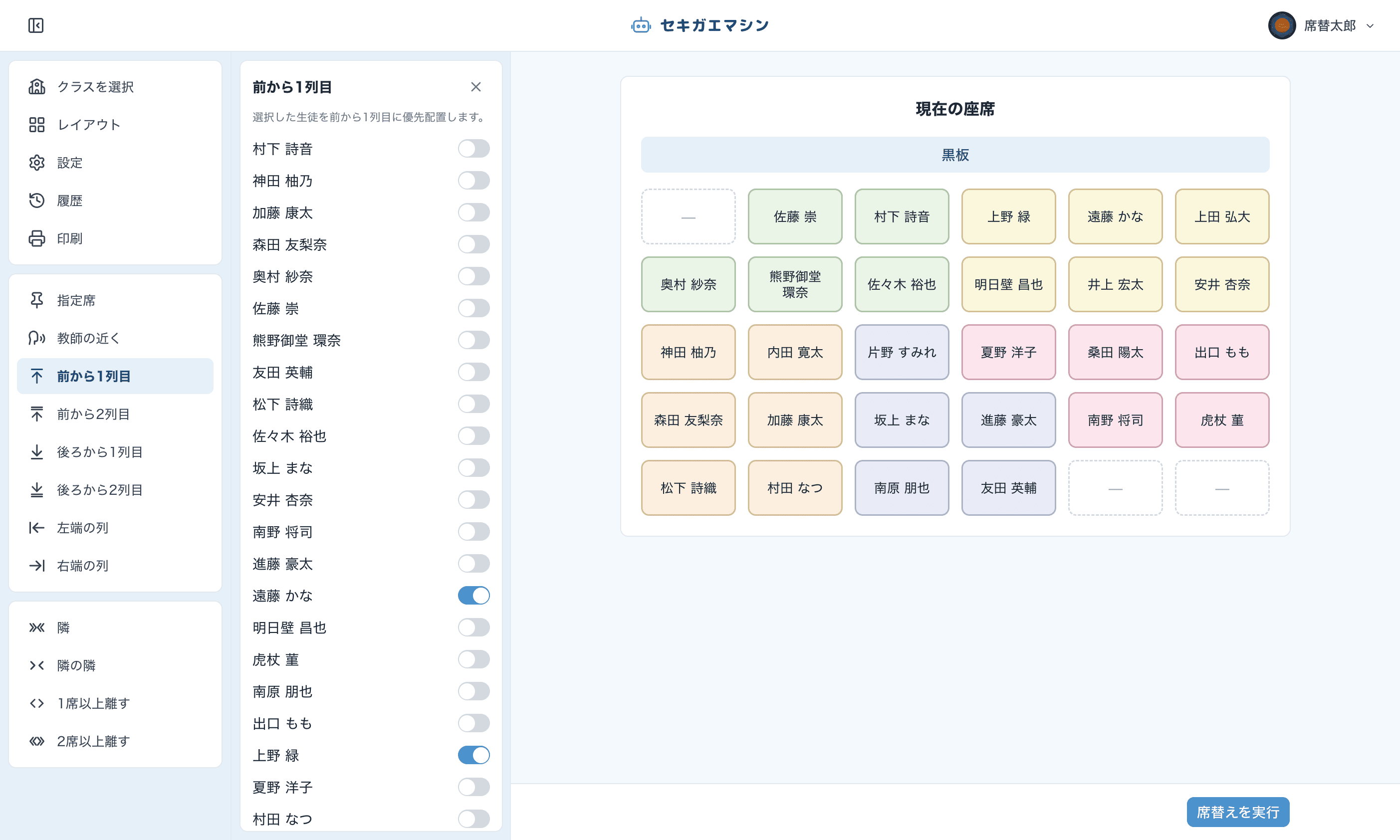Screen dimensions: 1400x840
Task: Click the gear icon for 設定
Action: pos(37,163)
